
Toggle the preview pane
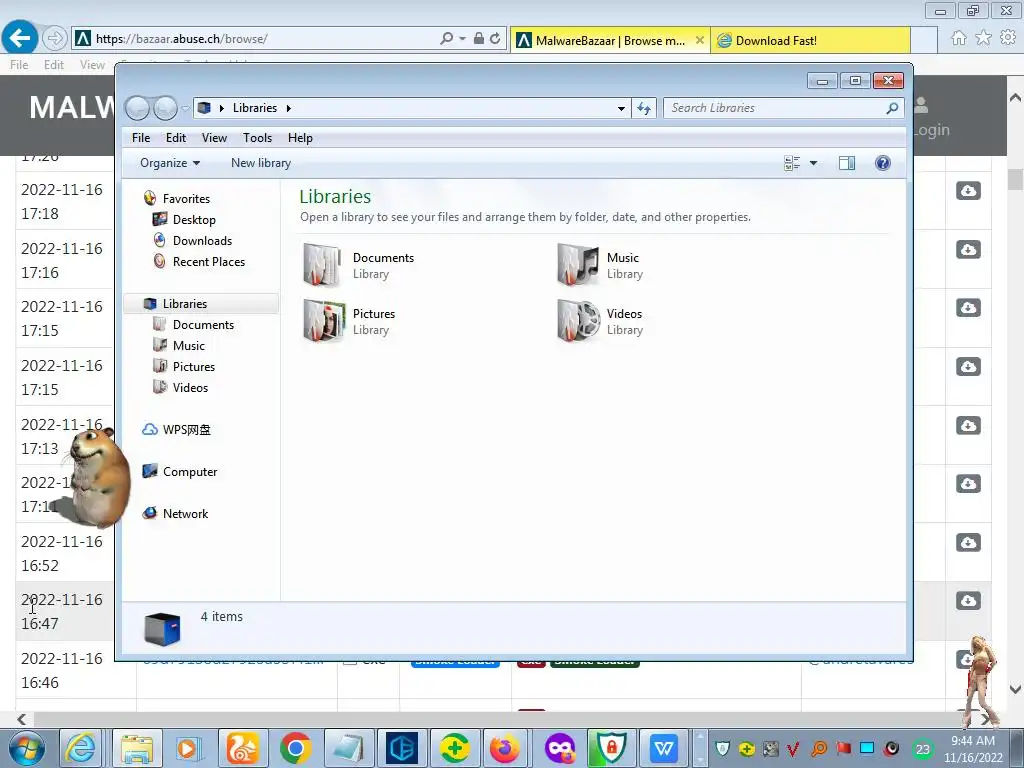[847, 163]
